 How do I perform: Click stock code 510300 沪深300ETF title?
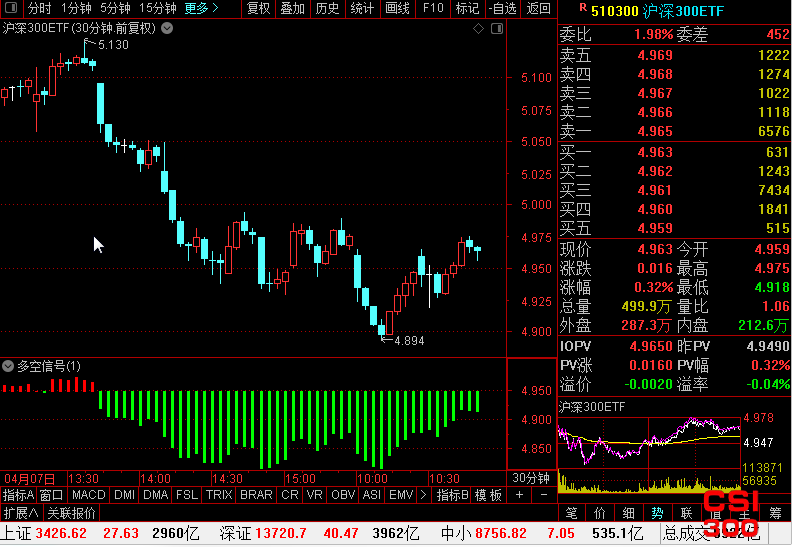pos(658,11)
